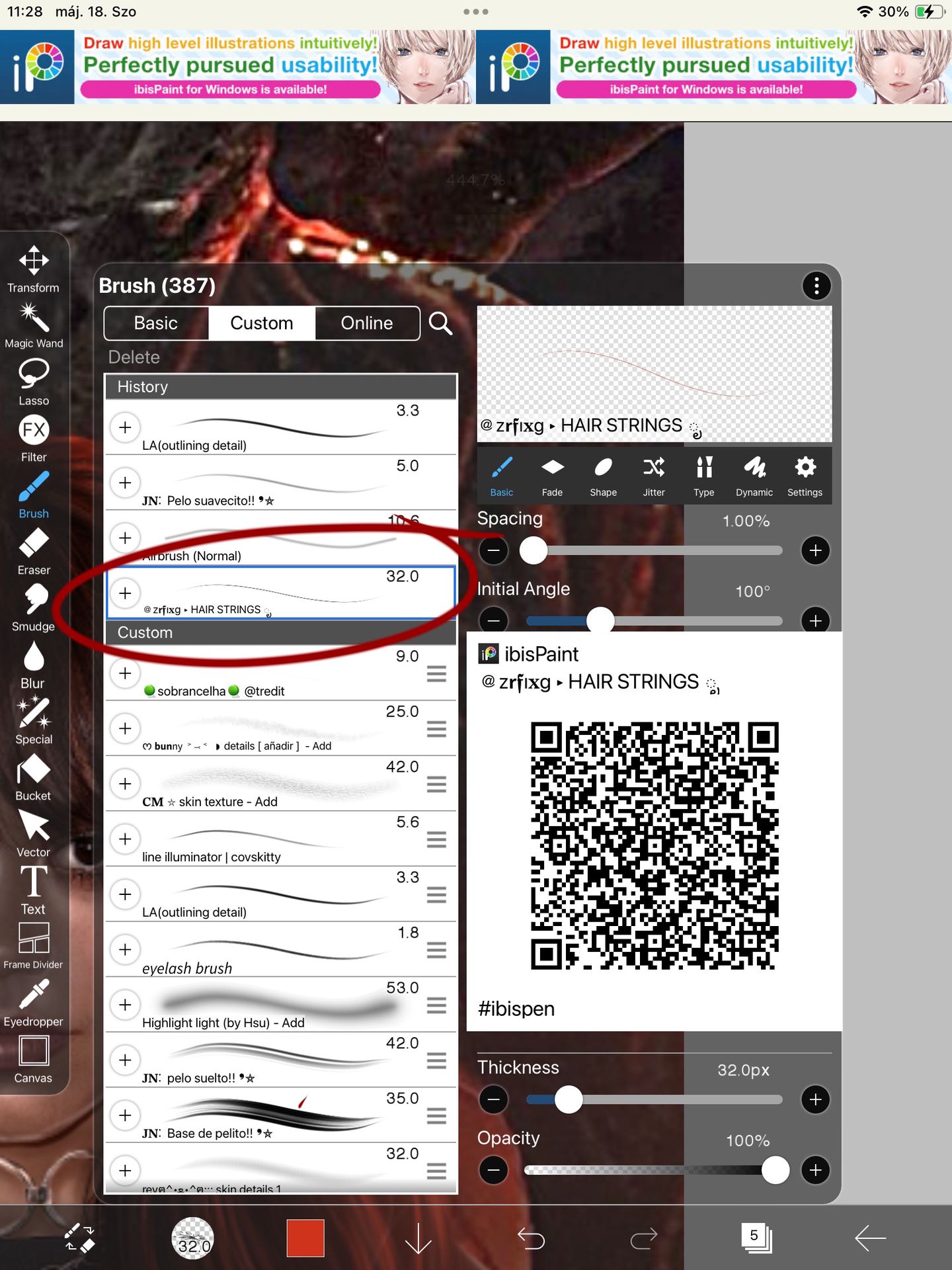
Task: Add the eyelash brush using its plus button
Action: tap(125, 949)
